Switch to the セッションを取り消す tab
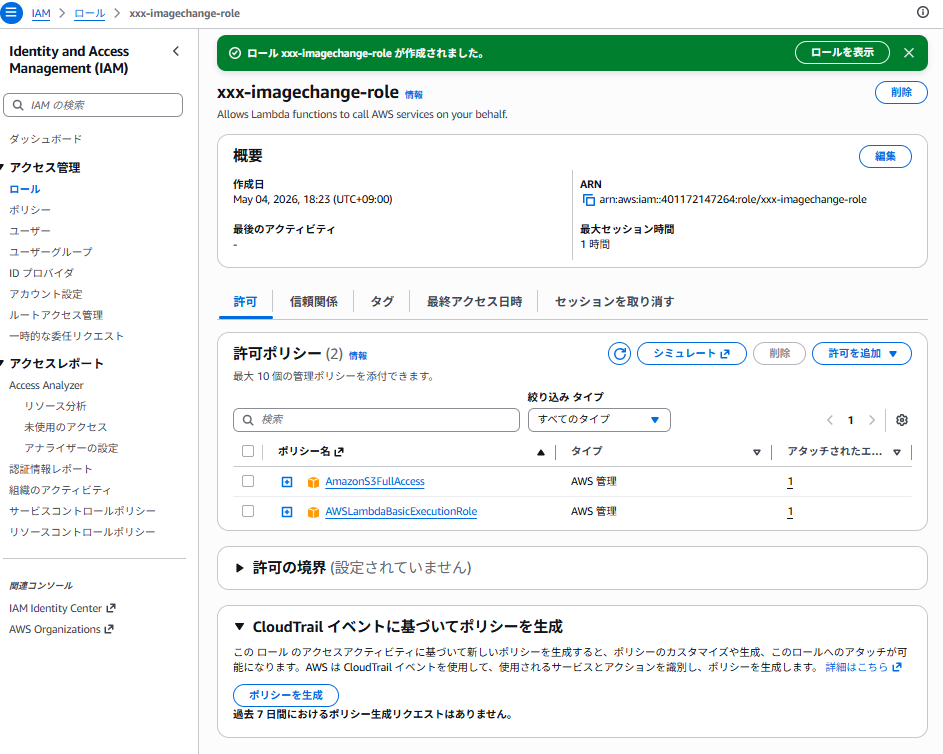Screen dimensions: 943x754 point(614,302)
